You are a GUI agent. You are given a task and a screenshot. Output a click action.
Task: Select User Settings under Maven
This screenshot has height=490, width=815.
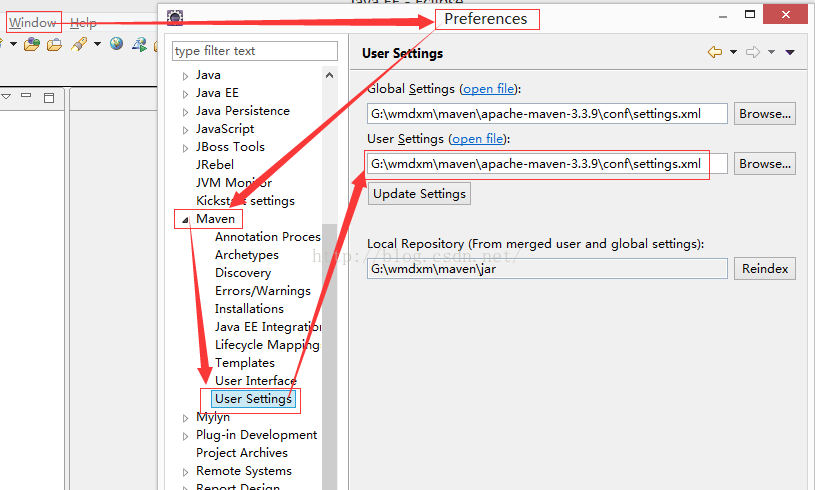click(253, 399)
